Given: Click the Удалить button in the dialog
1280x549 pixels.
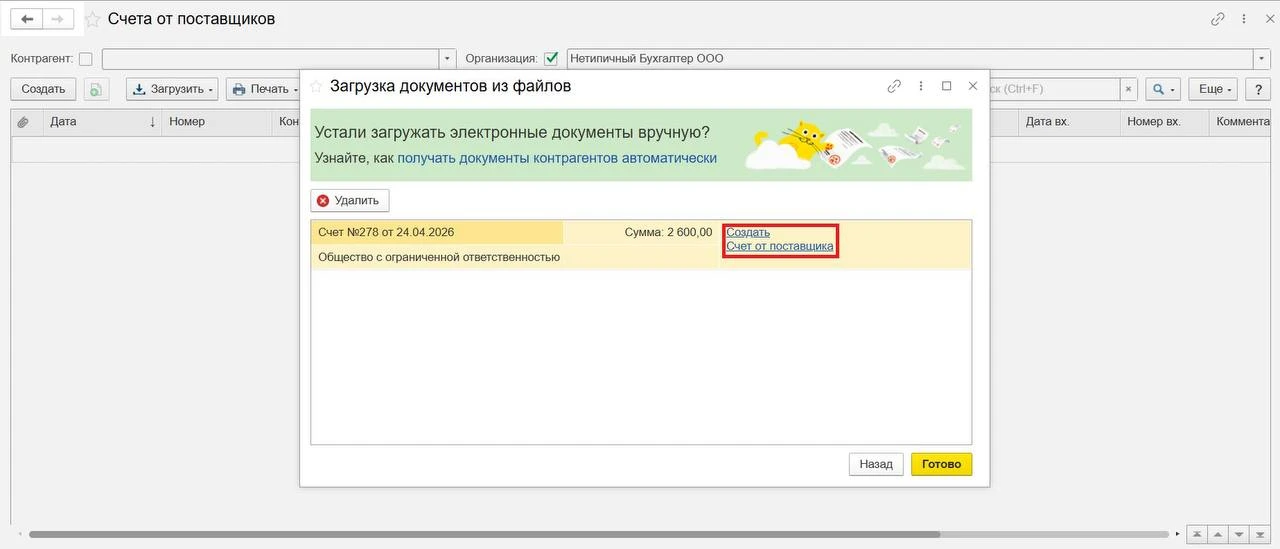Looking at the screenshot, I should 349,201.
